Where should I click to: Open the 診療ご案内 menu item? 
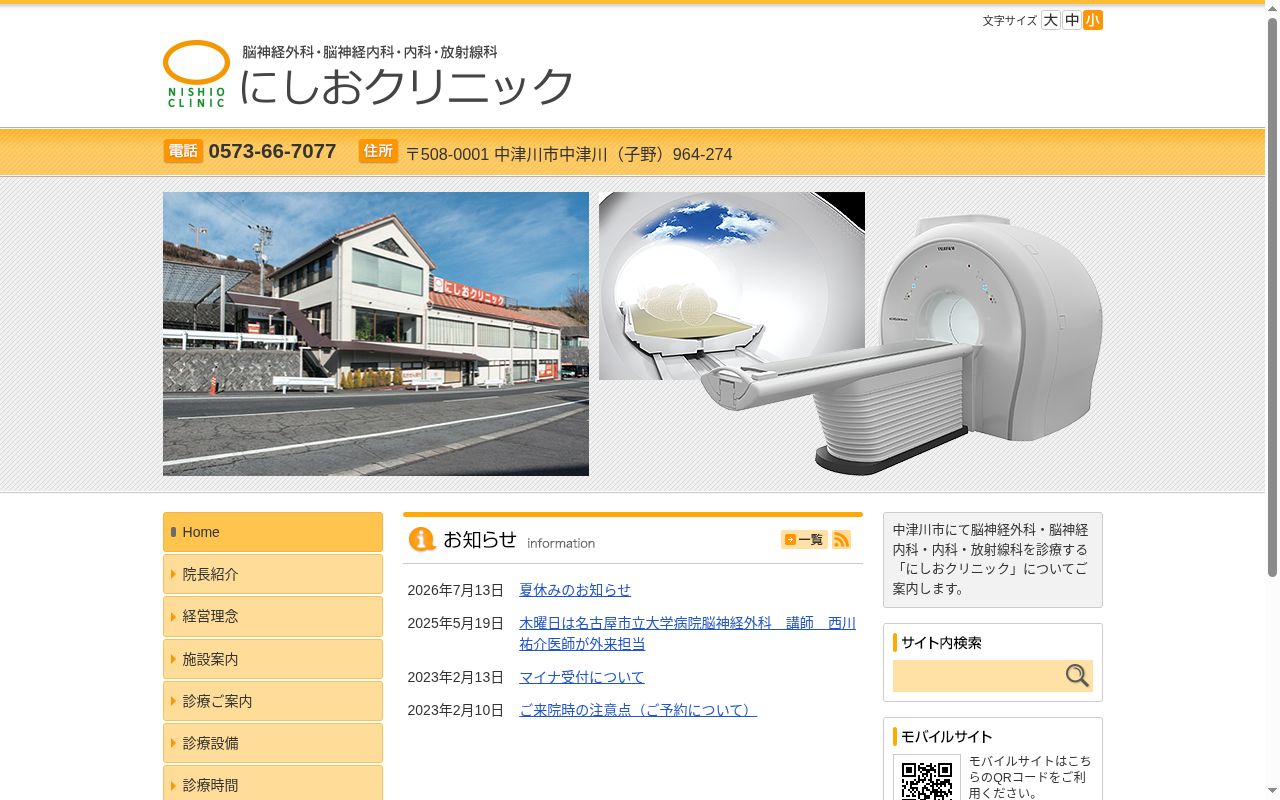273,701
